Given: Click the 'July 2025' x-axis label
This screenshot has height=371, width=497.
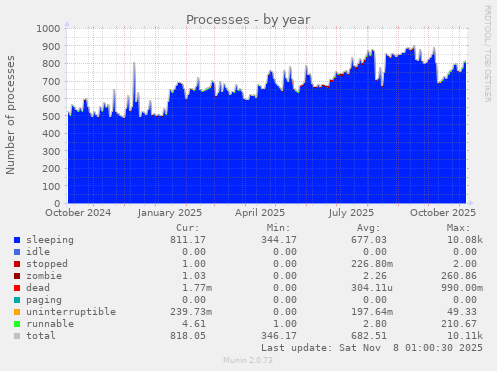Looking at the screenshot, I should 351,213.
